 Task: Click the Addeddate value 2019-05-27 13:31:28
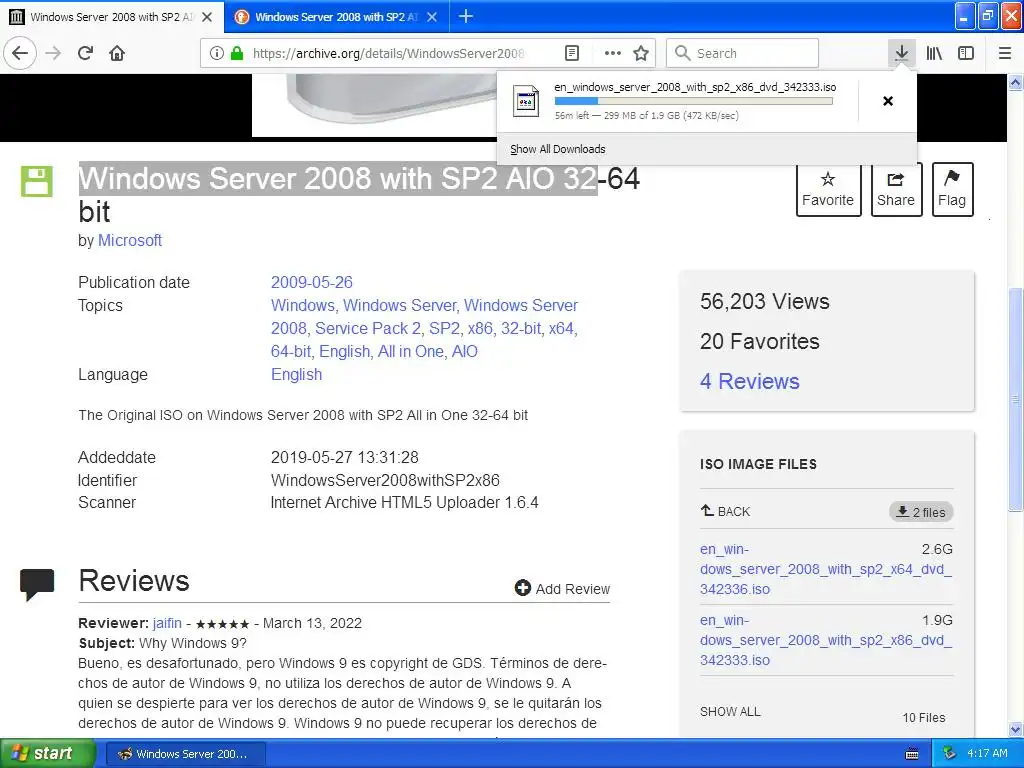(x=345, y=457)
